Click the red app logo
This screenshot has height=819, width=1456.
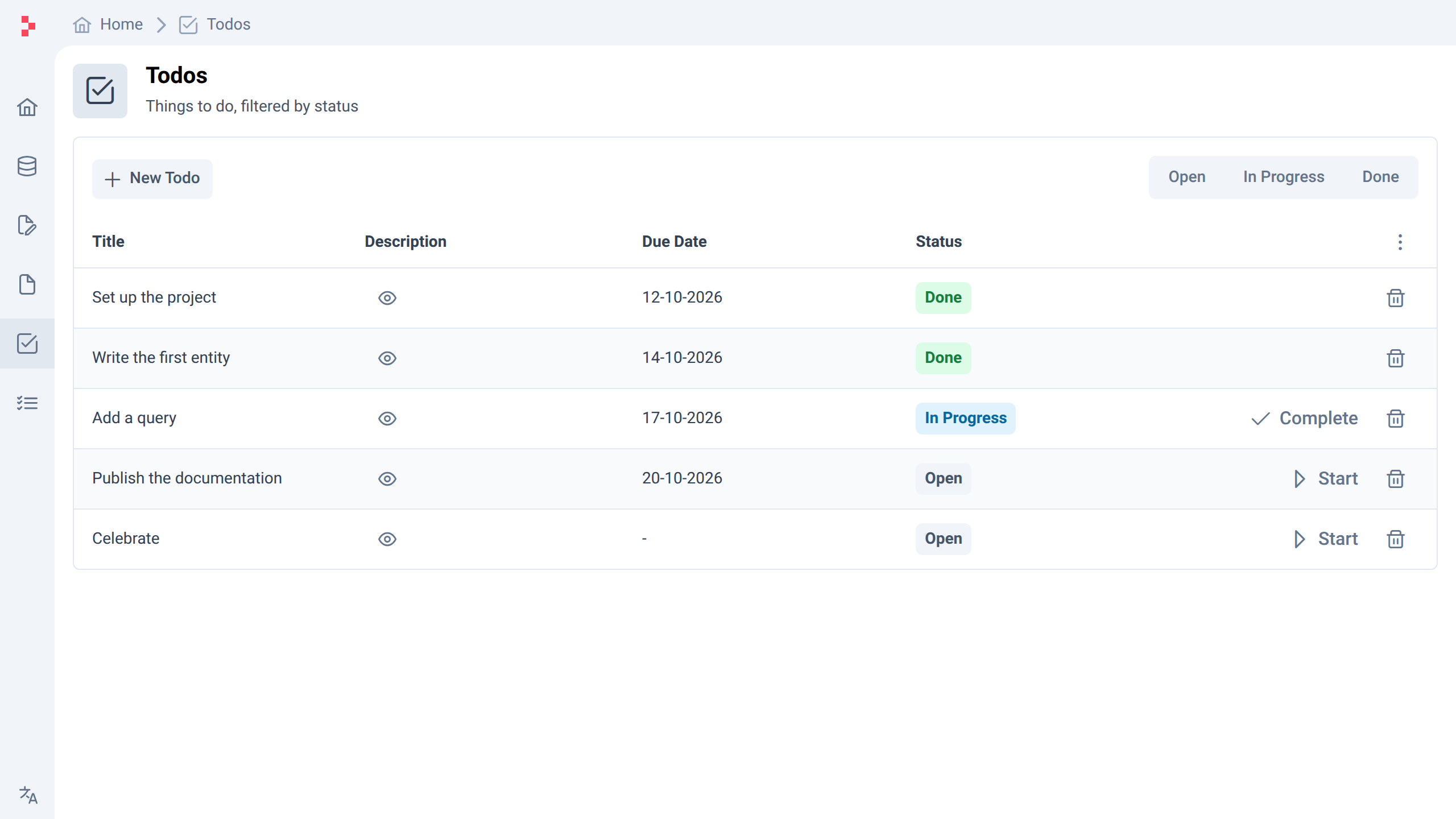[x=28, y=26]
